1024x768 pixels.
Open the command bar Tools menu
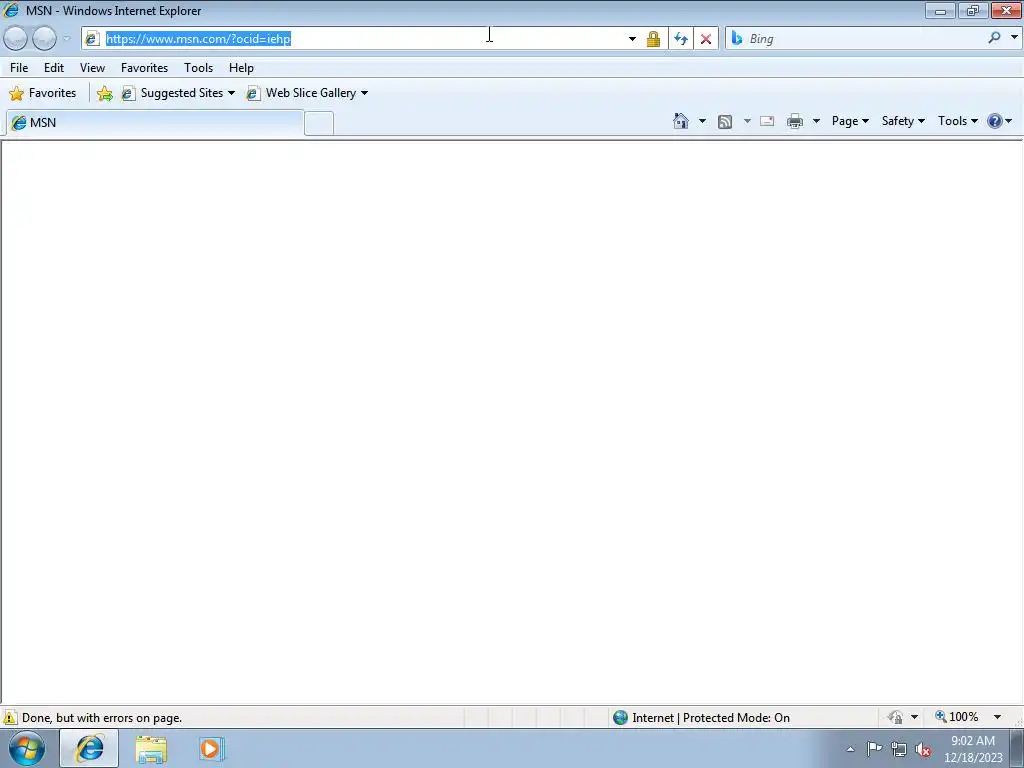pos(957,121)
